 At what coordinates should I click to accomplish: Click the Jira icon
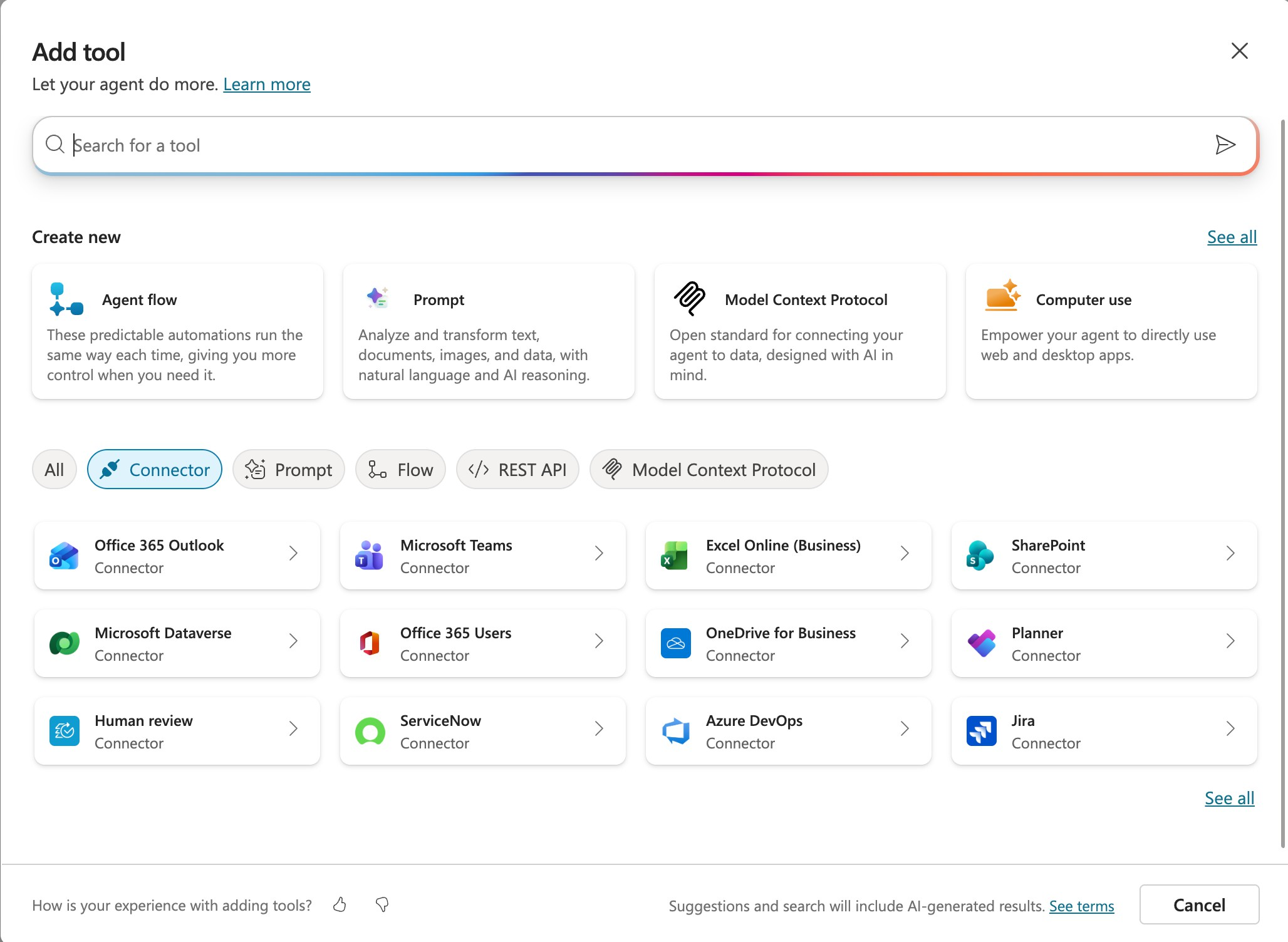(981, 731)
